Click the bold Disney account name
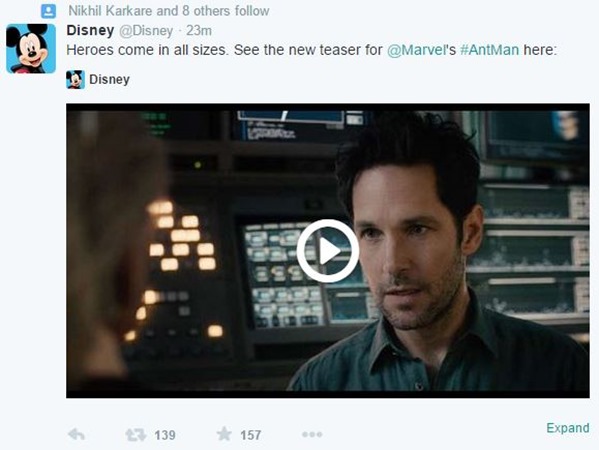 [x=90, y=30]
